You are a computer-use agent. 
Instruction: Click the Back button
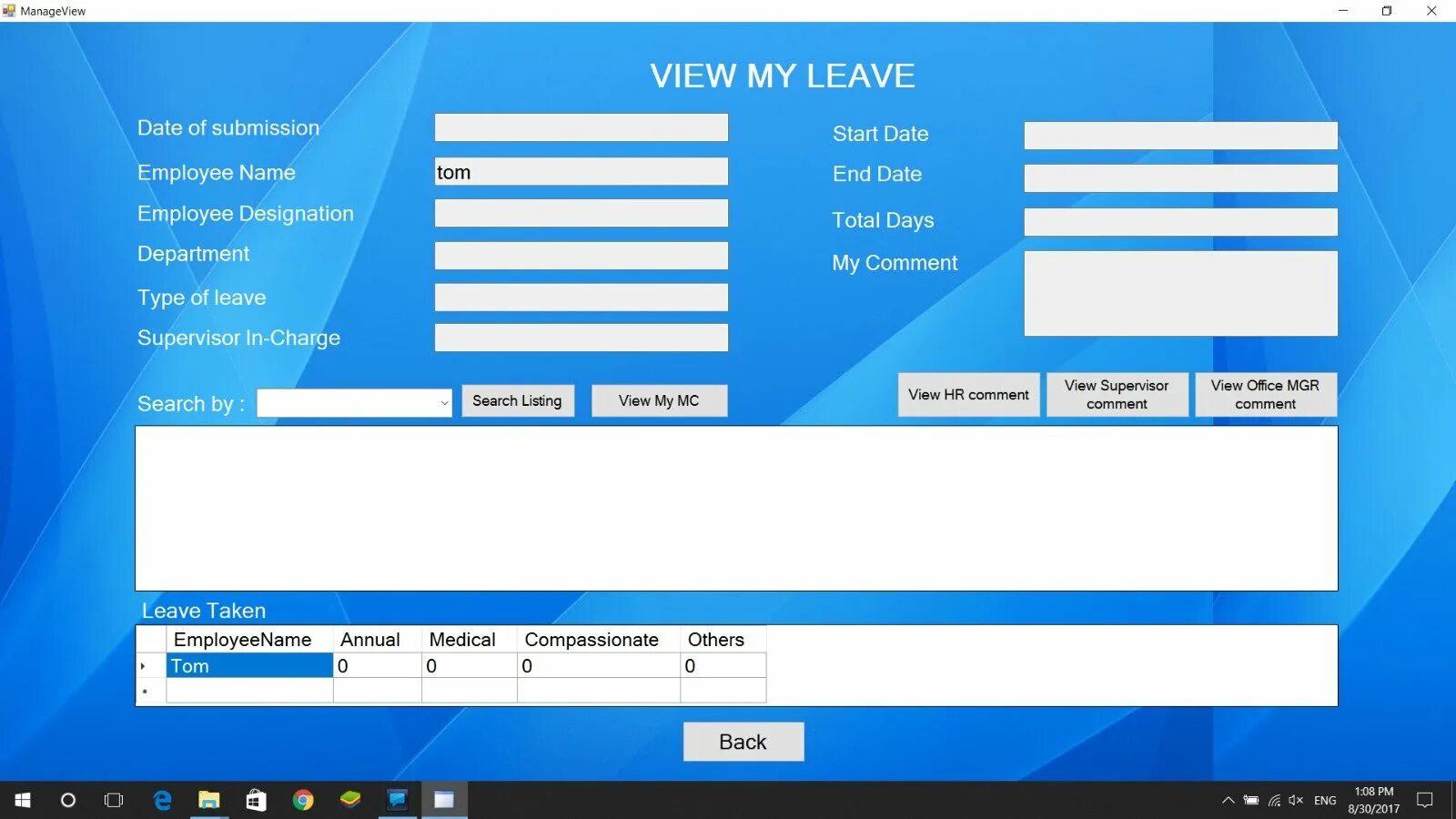click(x=743, y=742)
